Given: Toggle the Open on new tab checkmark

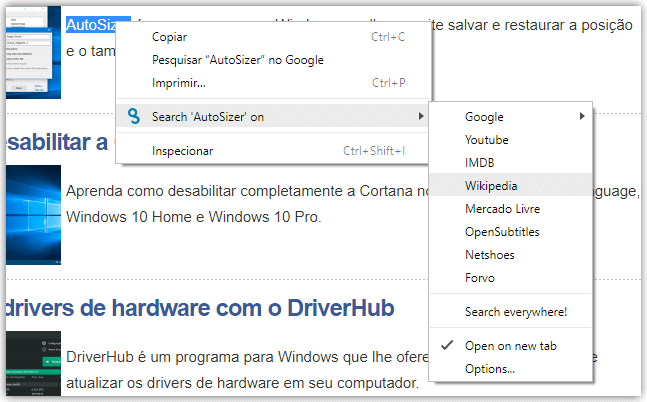Looking at the screenshot, I should (447, 346).
